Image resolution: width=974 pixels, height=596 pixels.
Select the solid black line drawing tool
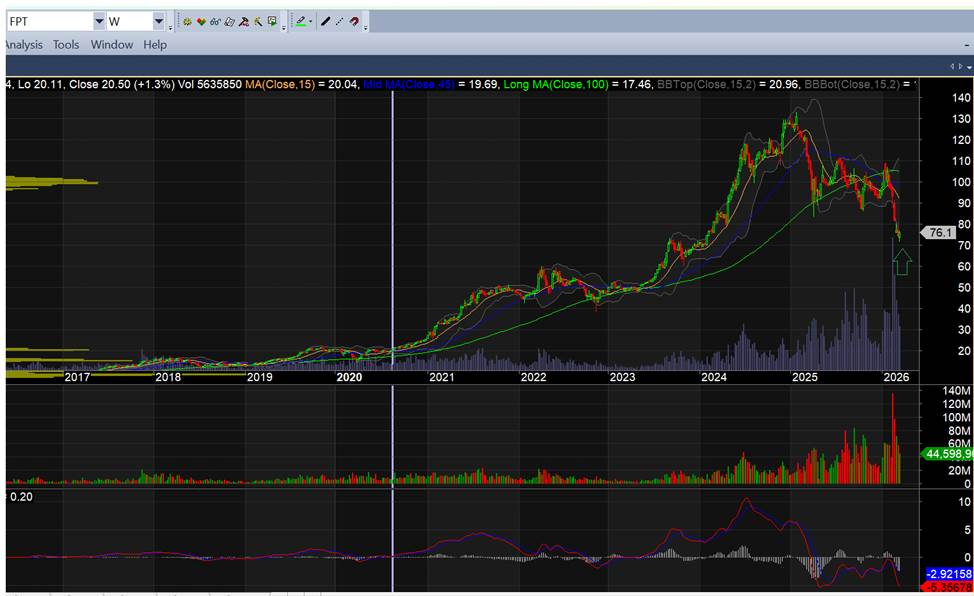point(325,21)
